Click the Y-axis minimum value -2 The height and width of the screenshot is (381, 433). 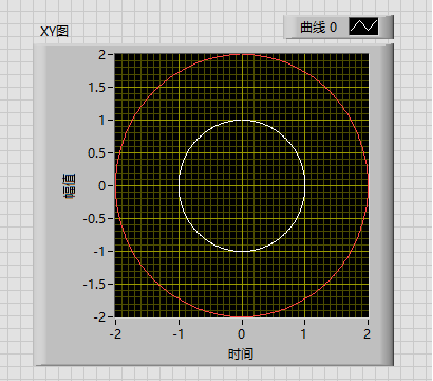click(x=99, y=317)
